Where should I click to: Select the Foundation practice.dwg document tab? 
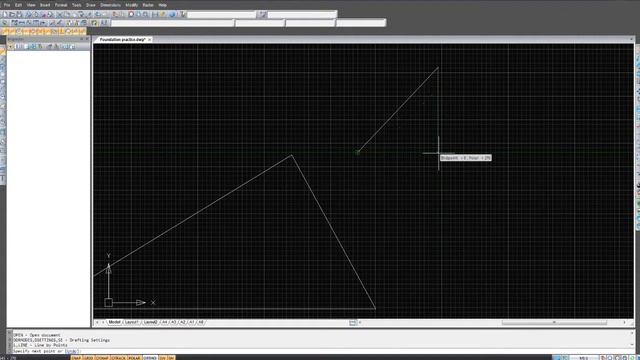pos(122,40)
